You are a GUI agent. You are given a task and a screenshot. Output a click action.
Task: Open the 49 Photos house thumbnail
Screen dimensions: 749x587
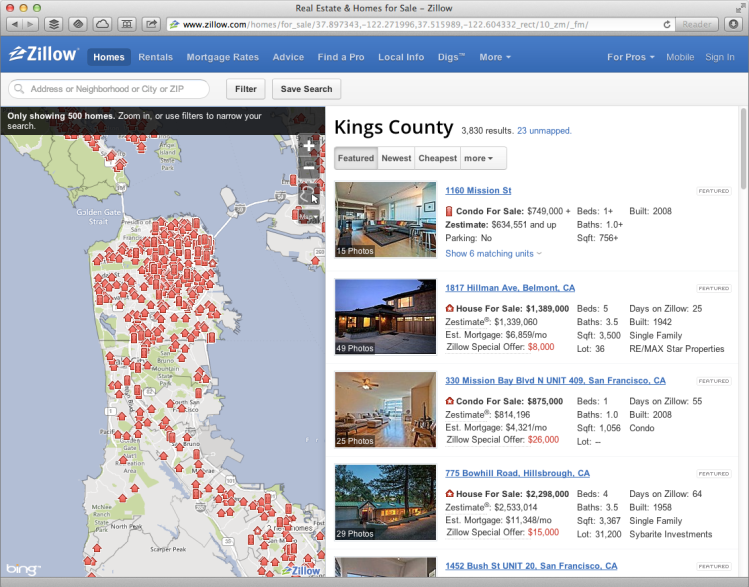[385, 317]
